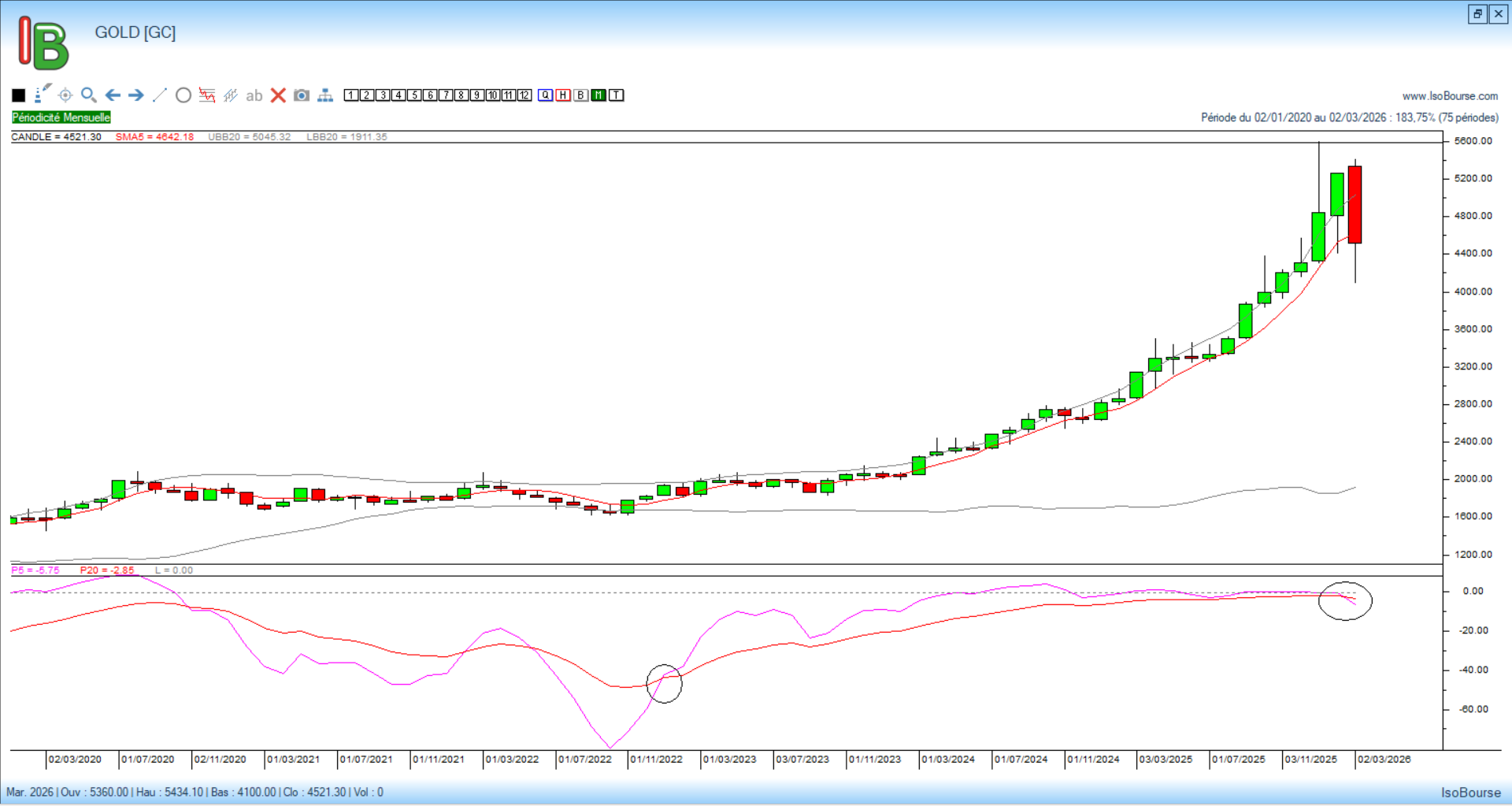Toggle the green M monthly periodicity button
The height and width of the screenshot is (806, 1512).
tap(598, 95)
